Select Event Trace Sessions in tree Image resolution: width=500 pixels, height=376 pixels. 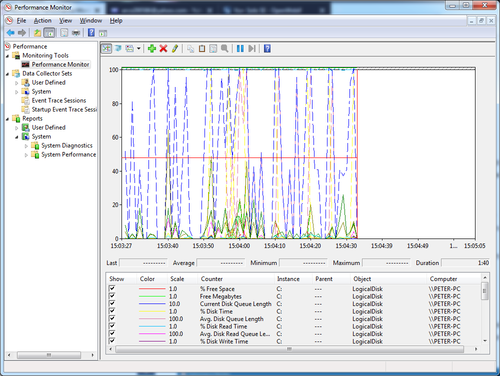59,100
